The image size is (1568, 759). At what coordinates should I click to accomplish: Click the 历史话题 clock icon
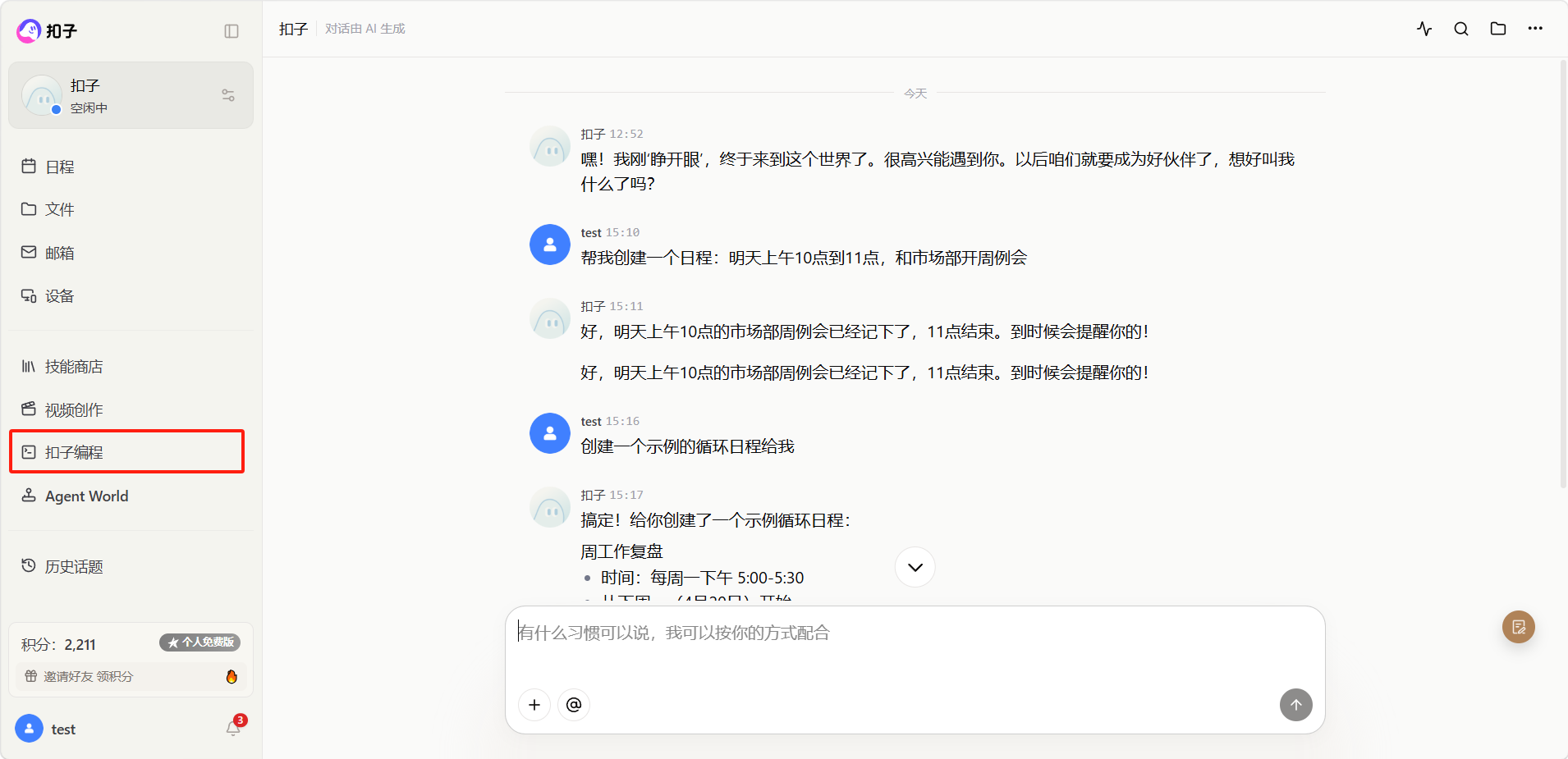(29, 565)
